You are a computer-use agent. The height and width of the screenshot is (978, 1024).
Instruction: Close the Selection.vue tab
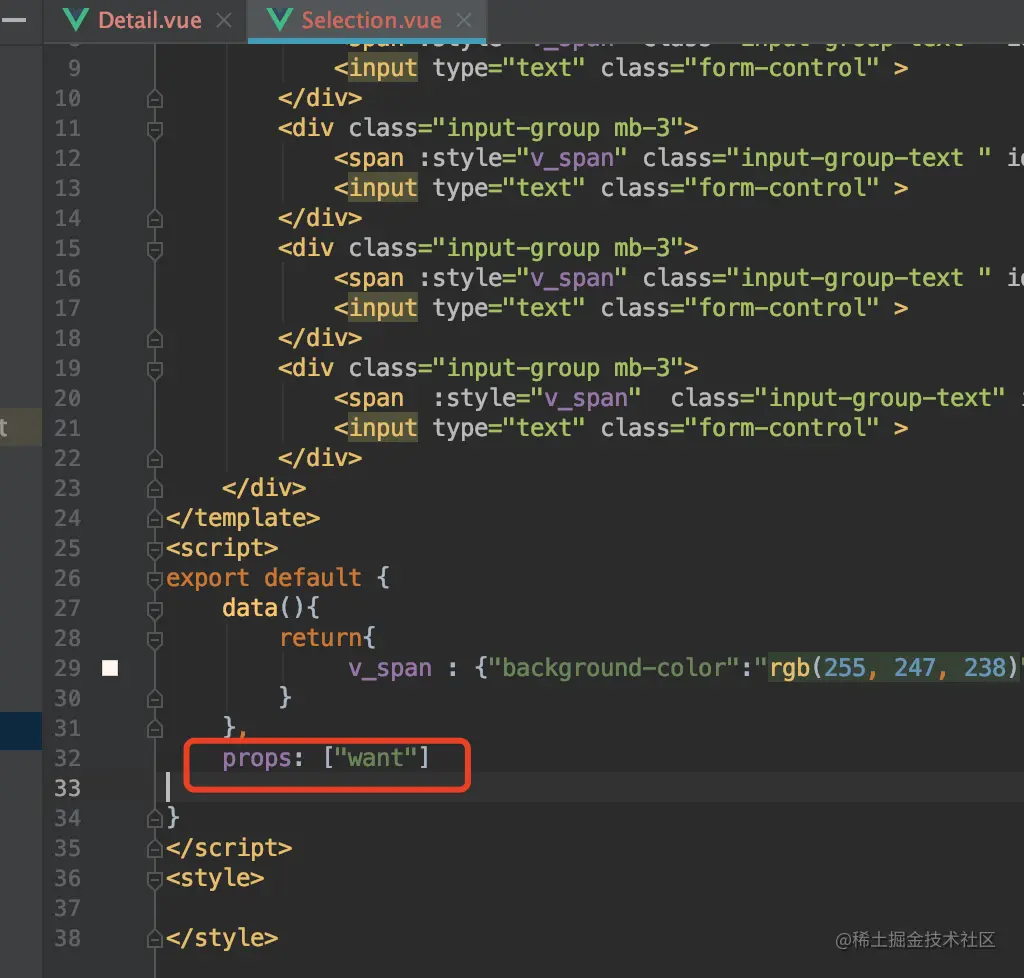coord(464,21)
